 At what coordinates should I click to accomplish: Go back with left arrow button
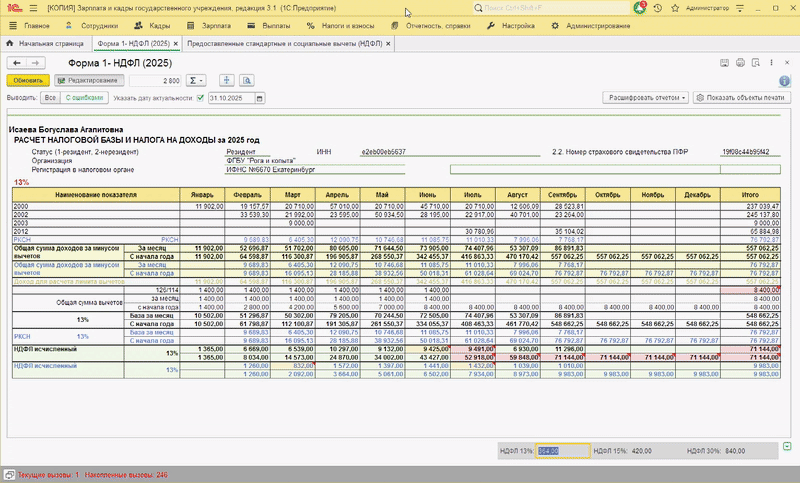click(x=17, y=63)
